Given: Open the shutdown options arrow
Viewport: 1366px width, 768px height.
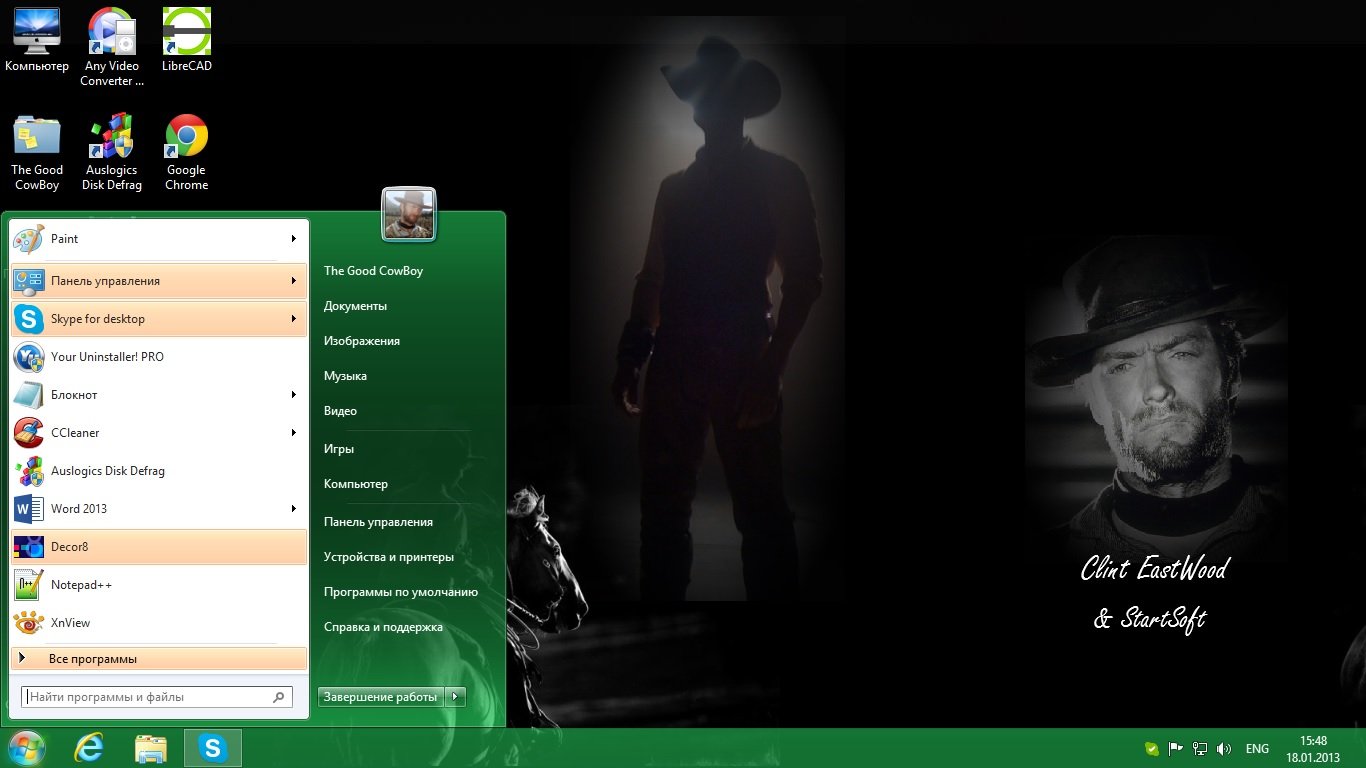Looking at the screenshot, I should pos(456,697).
